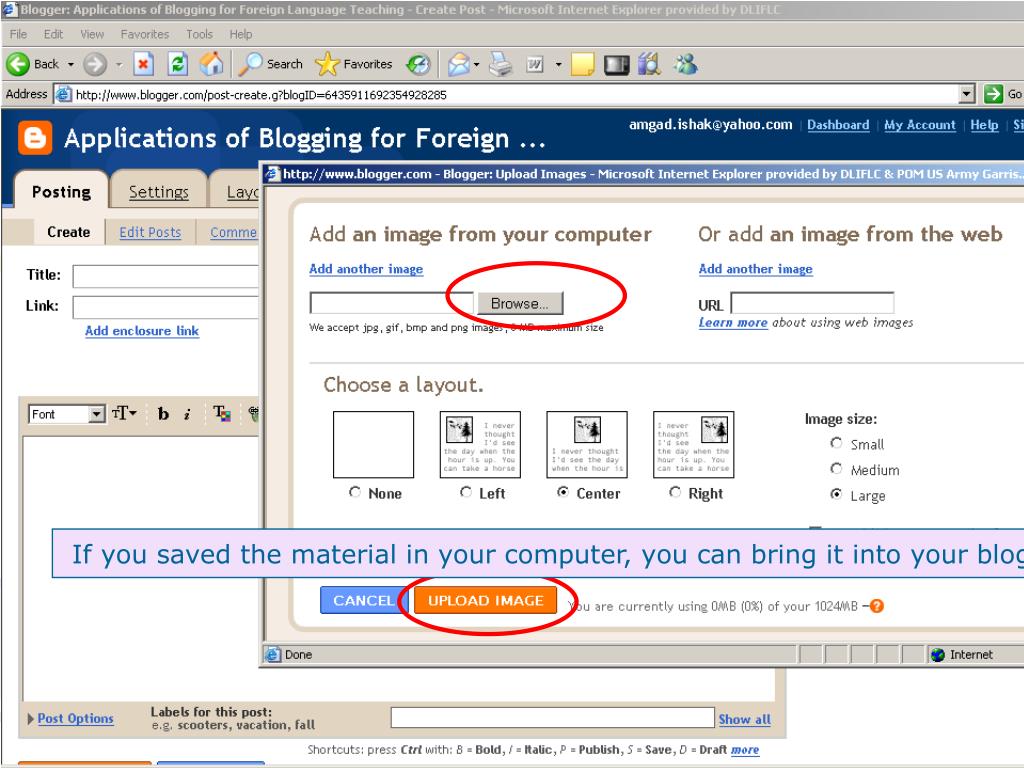Click the Labels for this post field
Screen dimensions: 1024x768
pyautogui.click(x=552, y=717)
